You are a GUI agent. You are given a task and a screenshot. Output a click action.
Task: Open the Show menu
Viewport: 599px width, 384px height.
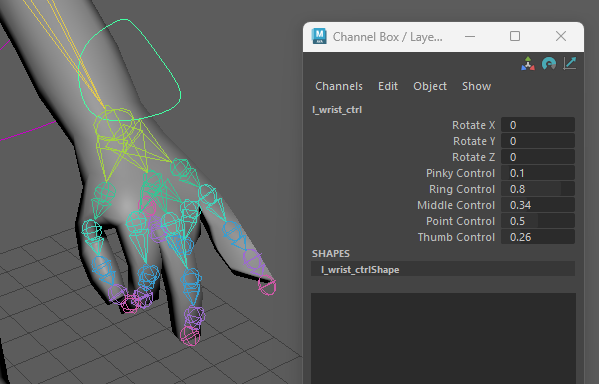[x=476, y=86]
